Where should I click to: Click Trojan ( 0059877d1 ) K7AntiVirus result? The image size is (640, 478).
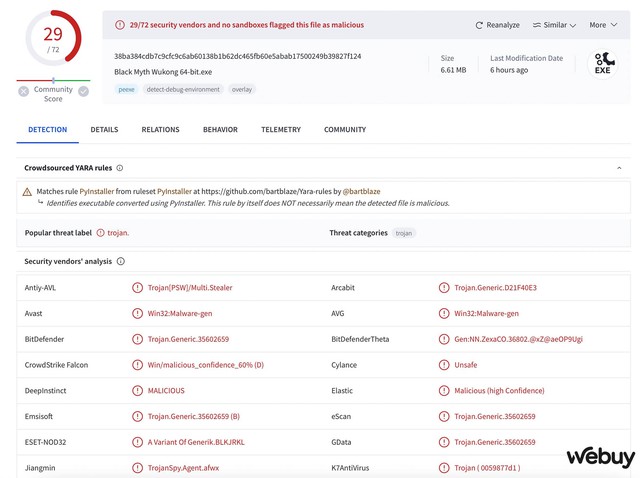pyautogui.click(x=487, y=468)
